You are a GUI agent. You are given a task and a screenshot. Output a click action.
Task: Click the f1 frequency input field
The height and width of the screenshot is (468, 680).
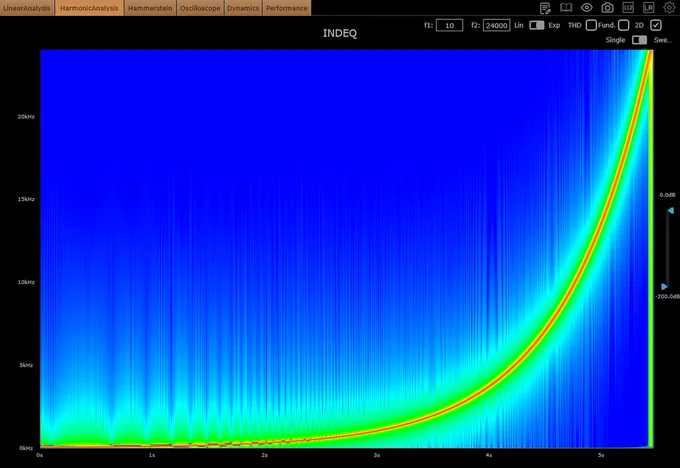click(x=449, y=26)
